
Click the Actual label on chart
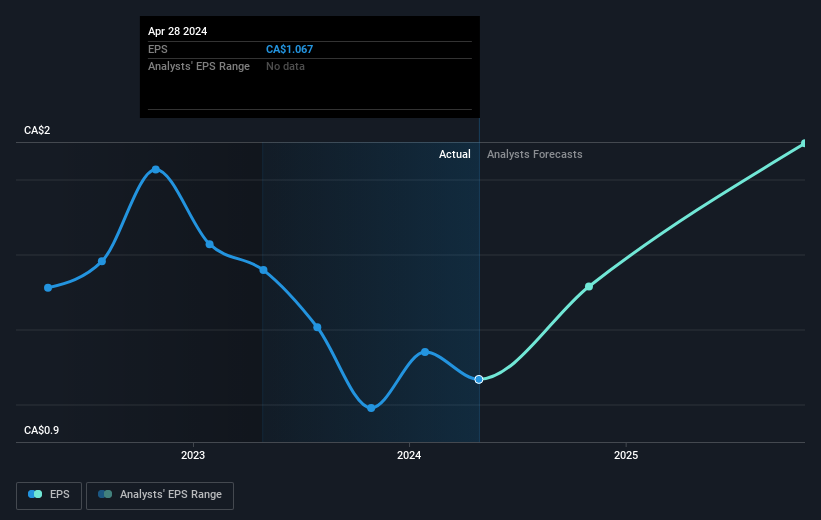454,154
